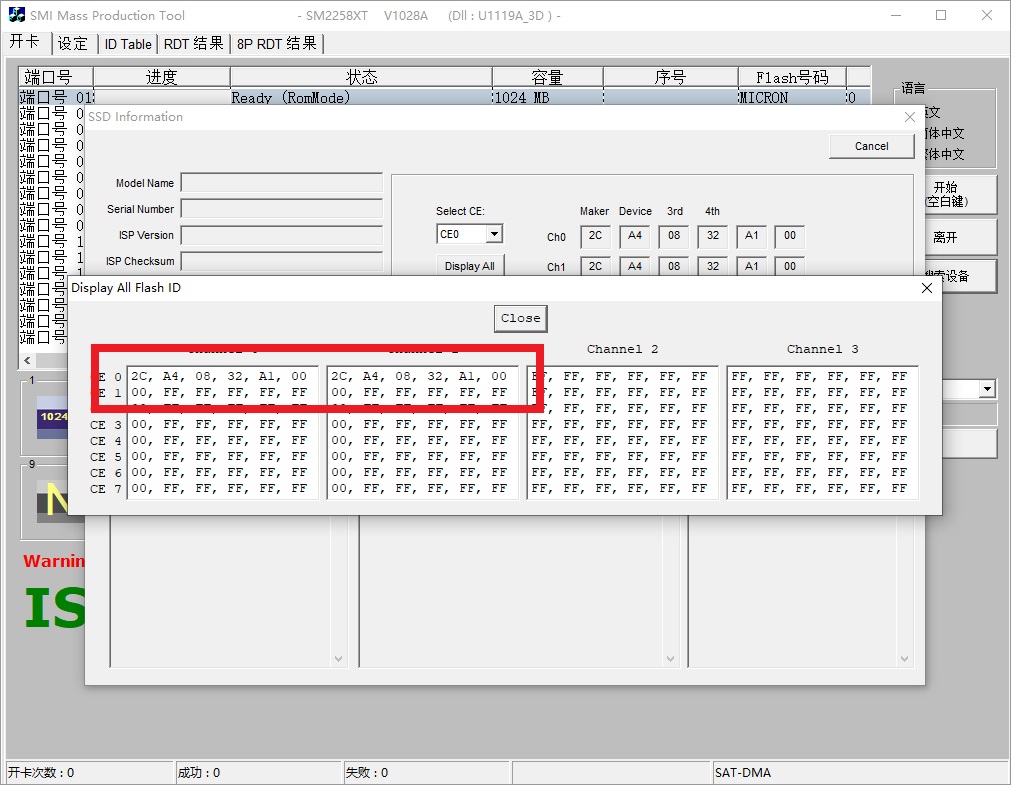Close the Display All Flash ID dialog
This screenshot has width=1011, height=785.
pyautogui.click(x=926, y=288)
